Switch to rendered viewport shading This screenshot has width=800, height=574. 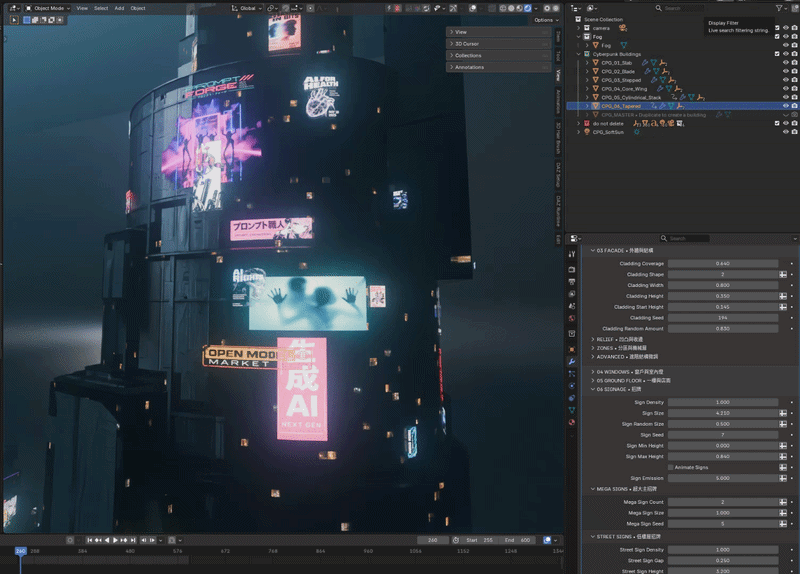[x=528, y=8]
